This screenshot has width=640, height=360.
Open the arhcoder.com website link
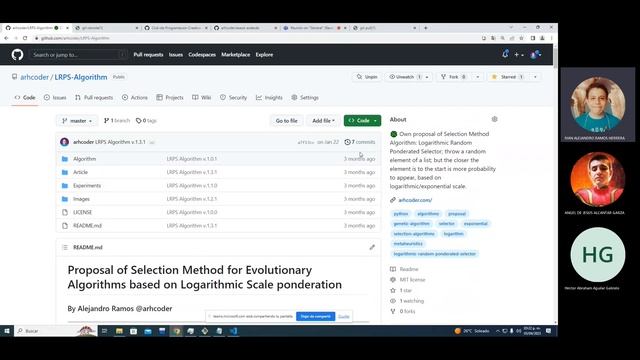[415, 200]
